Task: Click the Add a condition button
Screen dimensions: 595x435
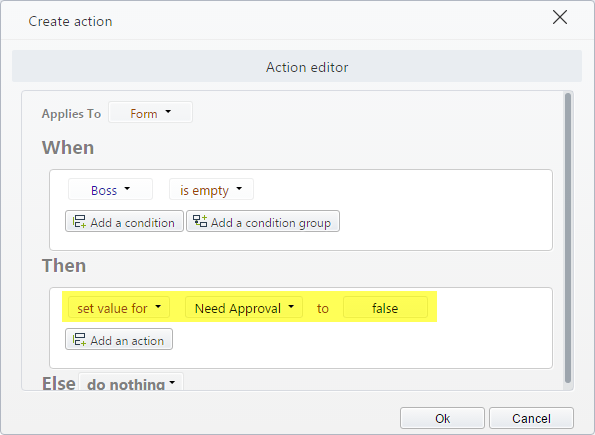Action: point(124,221)
